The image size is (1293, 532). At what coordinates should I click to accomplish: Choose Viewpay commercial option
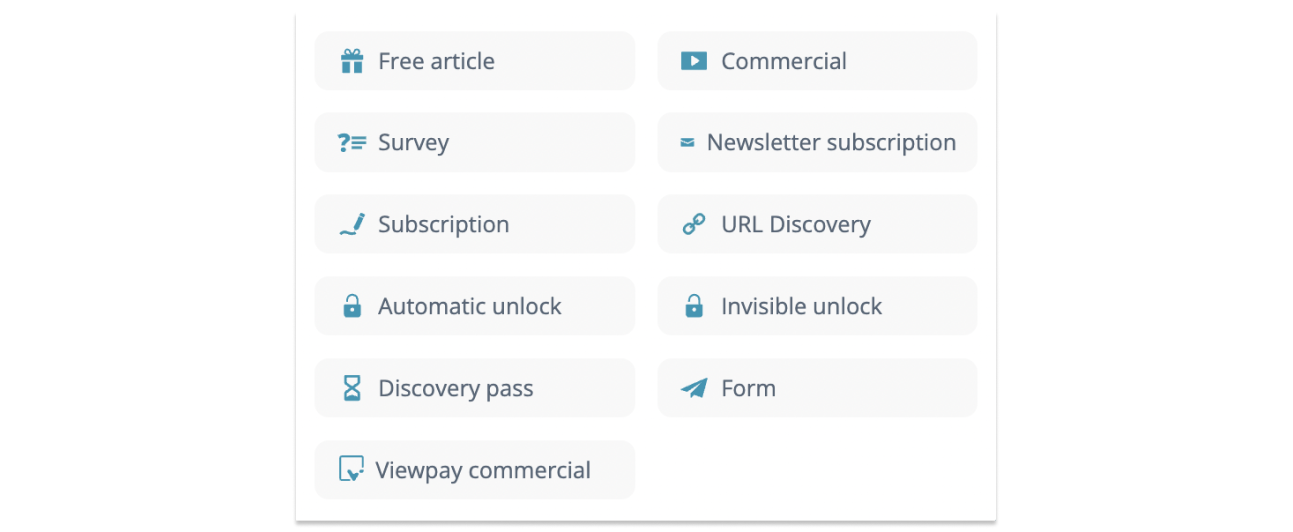tap(475, 470)
